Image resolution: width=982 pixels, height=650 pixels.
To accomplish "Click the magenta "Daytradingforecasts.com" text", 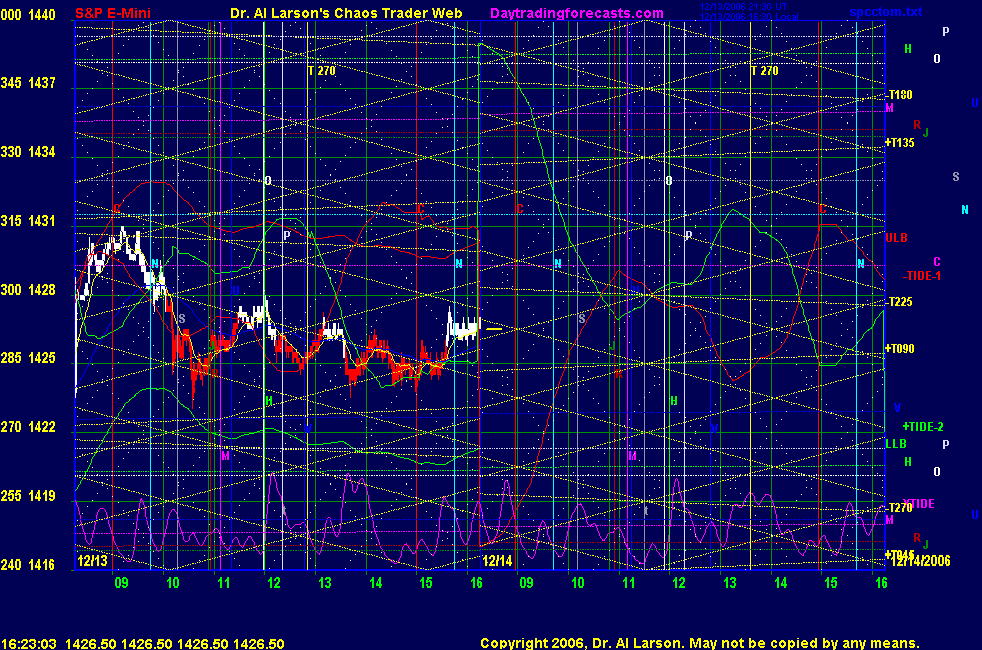I will tap(577, 13).
